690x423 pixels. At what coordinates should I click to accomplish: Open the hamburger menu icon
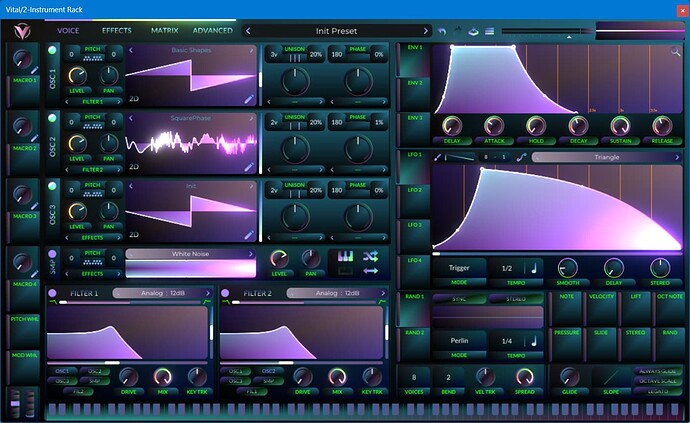tap(489, 31)
